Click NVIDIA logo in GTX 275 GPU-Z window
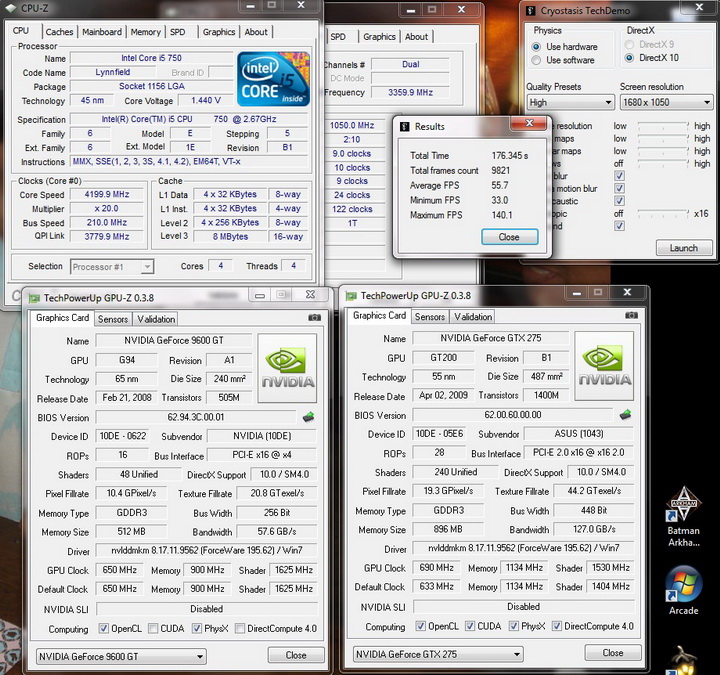 pyautogui.click(x=604, y=366)
